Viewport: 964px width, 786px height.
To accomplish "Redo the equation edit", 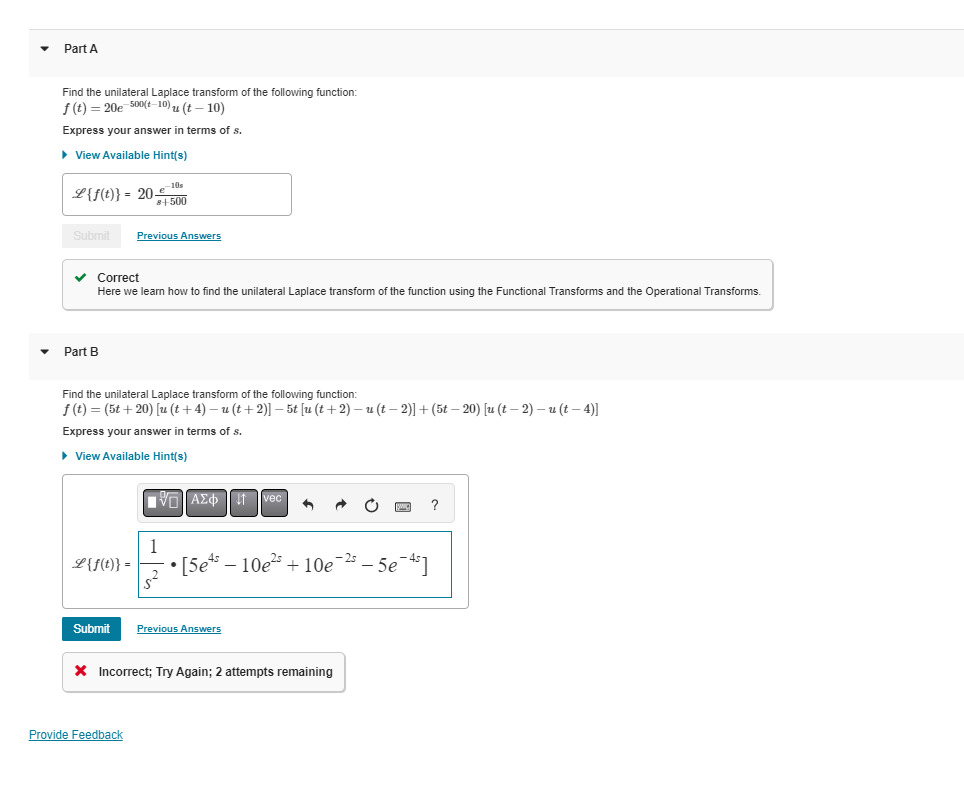I will [x=340, y=504].
